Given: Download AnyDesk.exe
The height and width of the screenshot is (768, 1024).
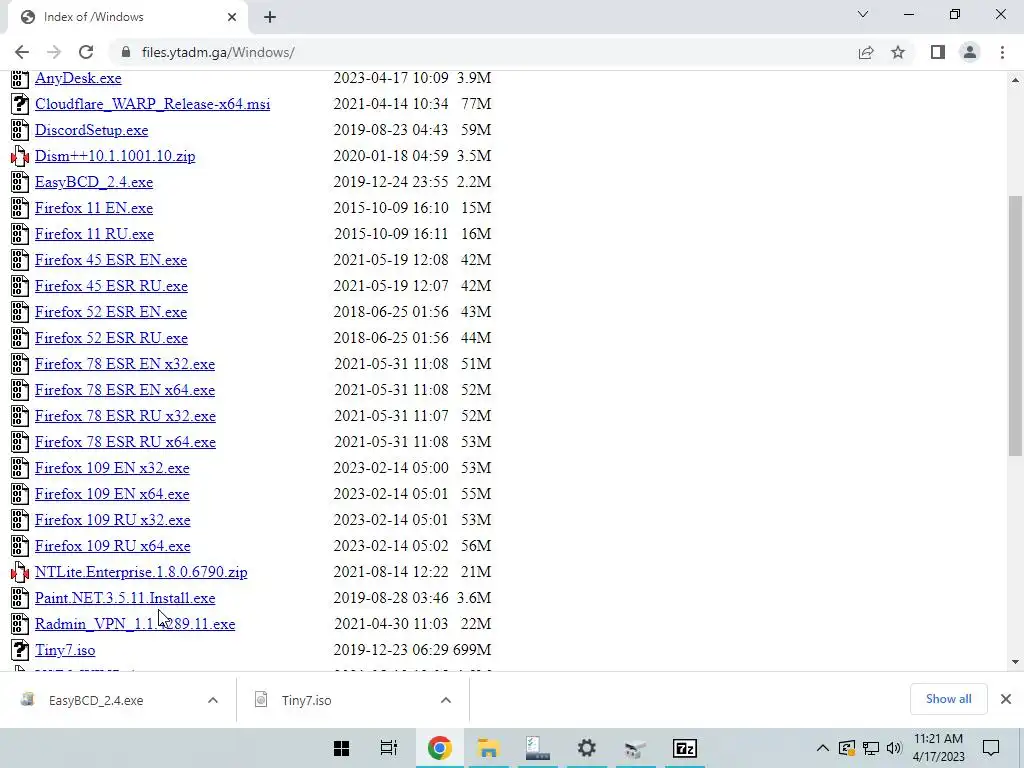Looking at the screenshot, I should 78,78.
